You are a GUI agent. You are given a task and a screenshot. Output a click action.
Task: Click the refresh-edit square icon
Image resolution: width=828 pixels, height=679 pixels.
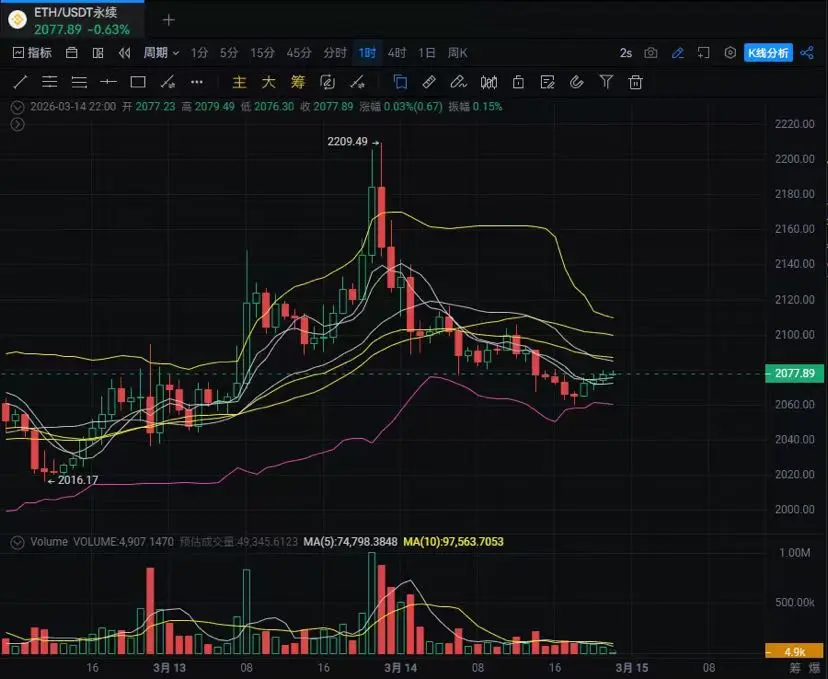[327, 82]
